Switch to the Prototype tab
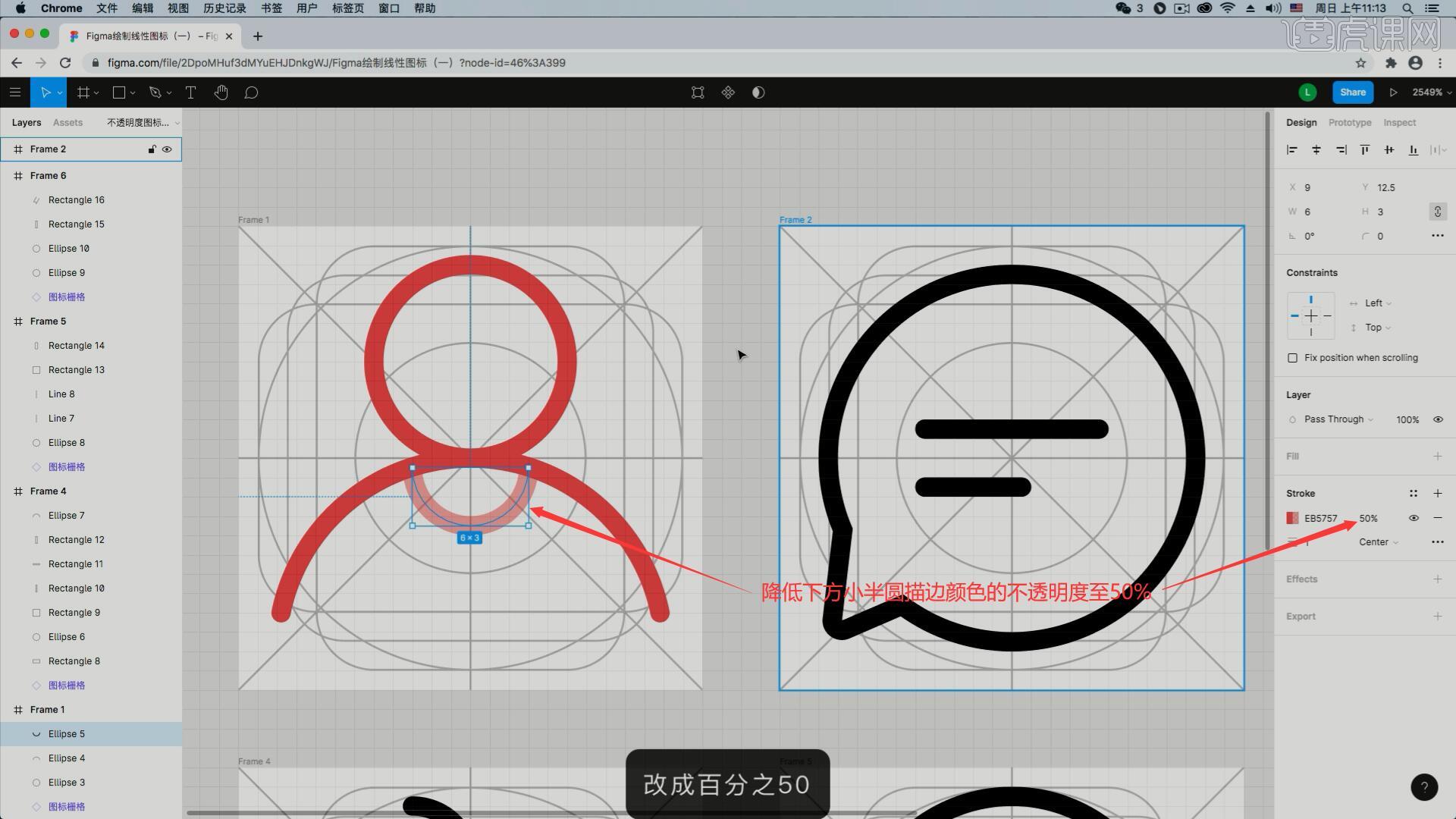The height and width of the screenshot is (819, 1456). pyautogui.click(x=1350, y=123)
